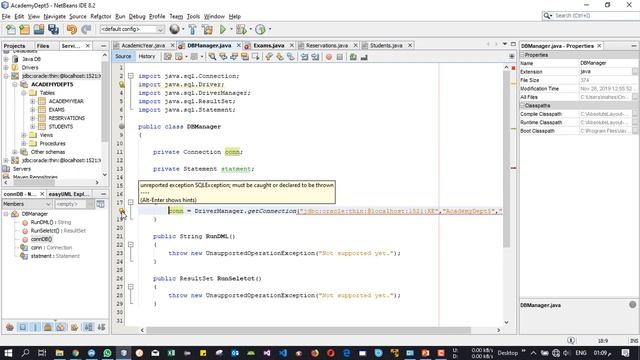Click the Debug Project toolbar icon
This screenshot has width=640, height=360.
coord(241,29)
